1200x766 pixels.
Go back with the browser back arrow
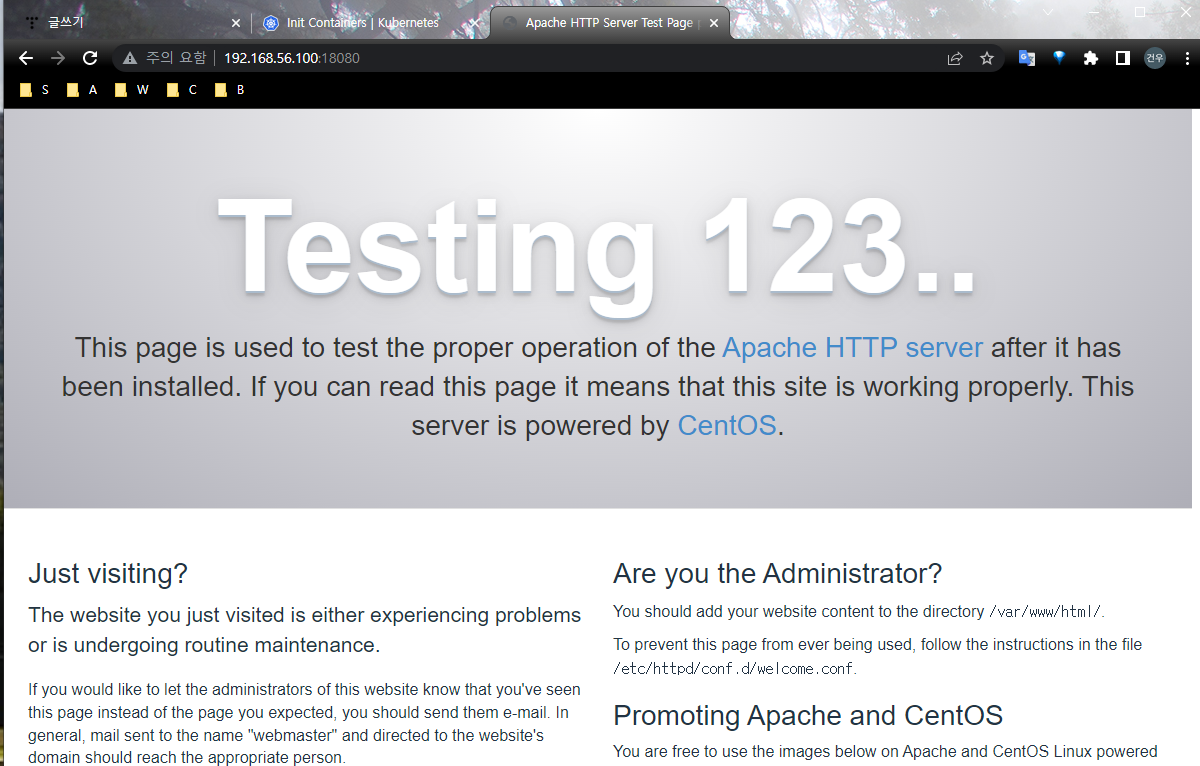tap(26, 58)
